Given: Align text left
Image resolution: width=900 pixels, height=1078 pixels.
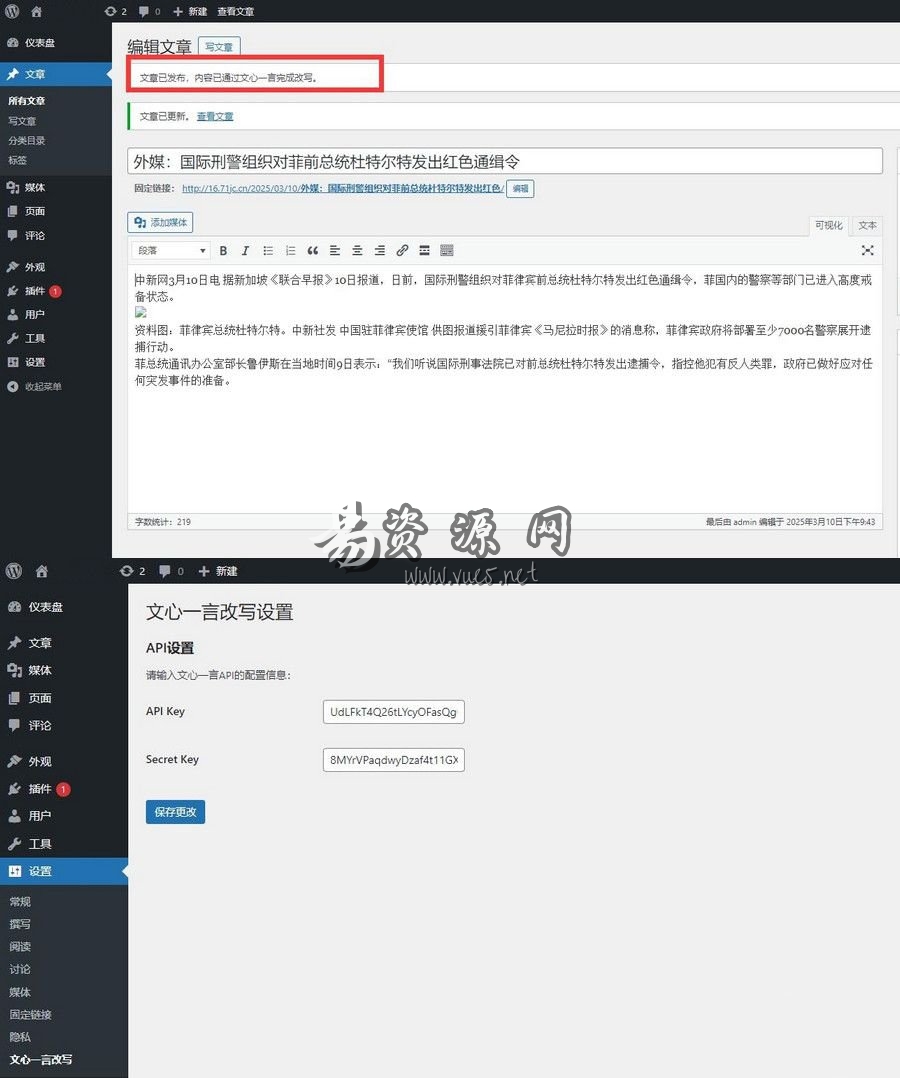Looking at the screenshot, I should click(x=335, y=251).
